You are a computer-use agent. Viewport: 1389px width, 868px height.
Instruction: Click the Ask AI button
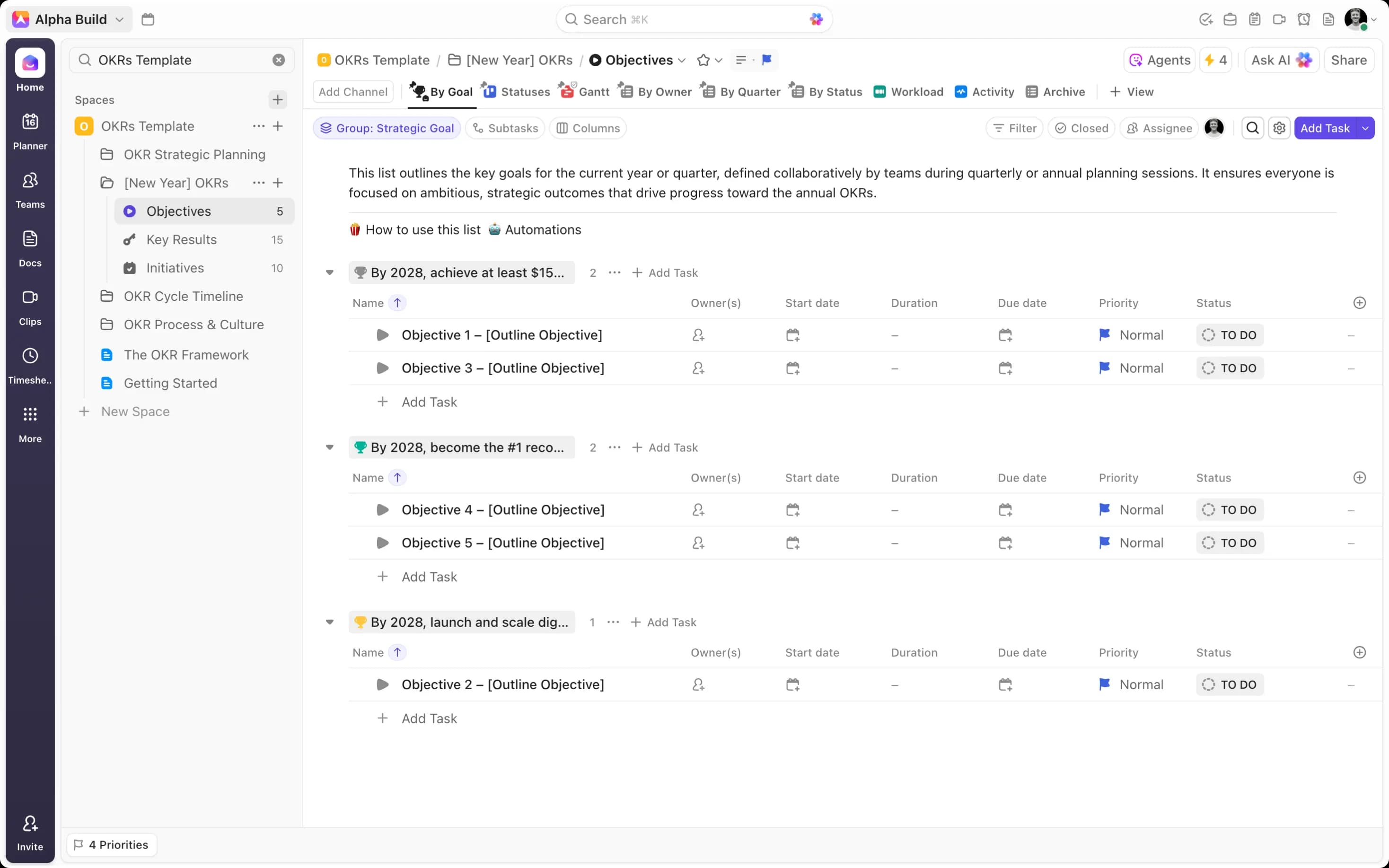pos(1281,60)
